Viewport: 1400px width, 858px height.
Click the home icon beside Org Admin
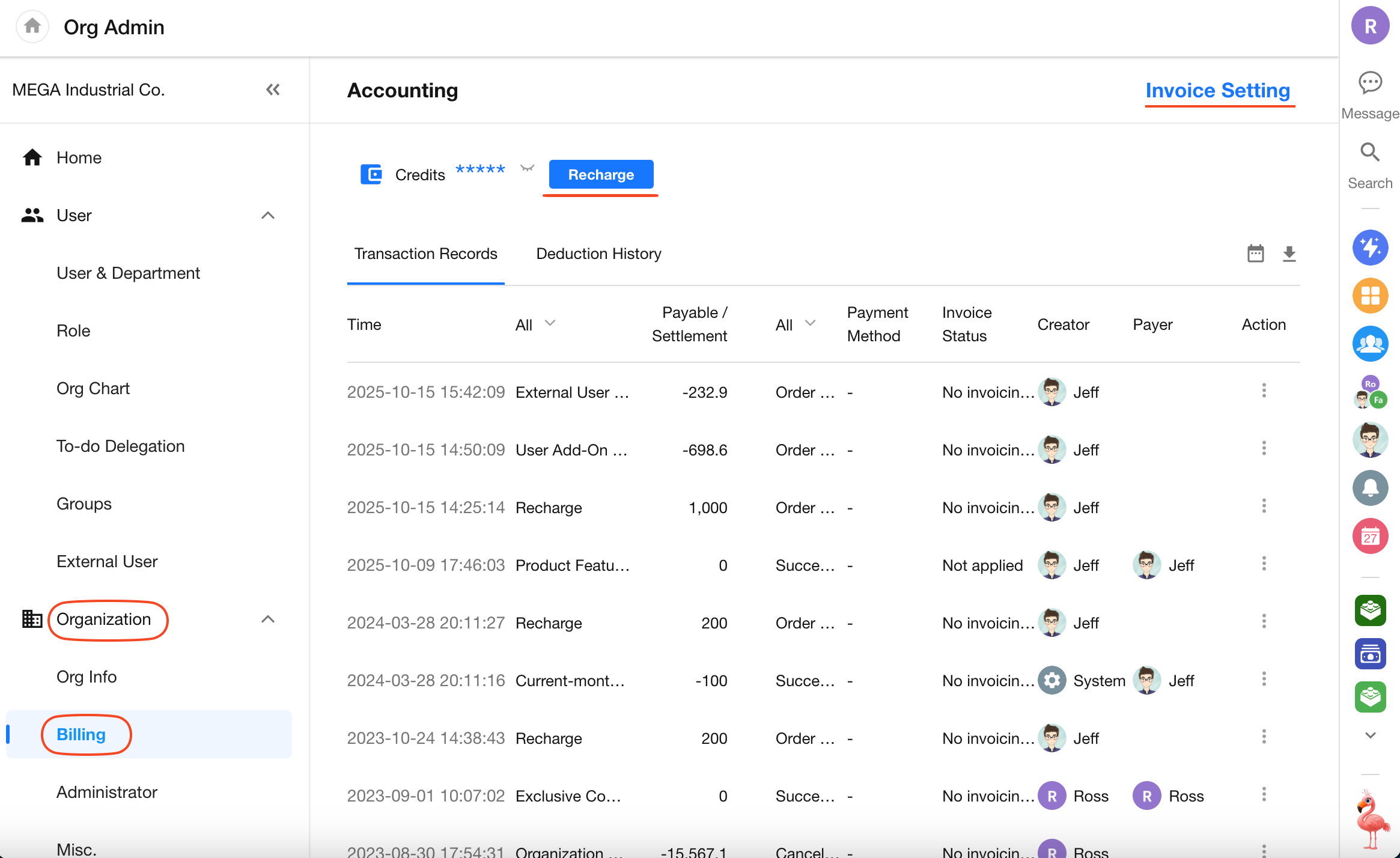(32, 26)
